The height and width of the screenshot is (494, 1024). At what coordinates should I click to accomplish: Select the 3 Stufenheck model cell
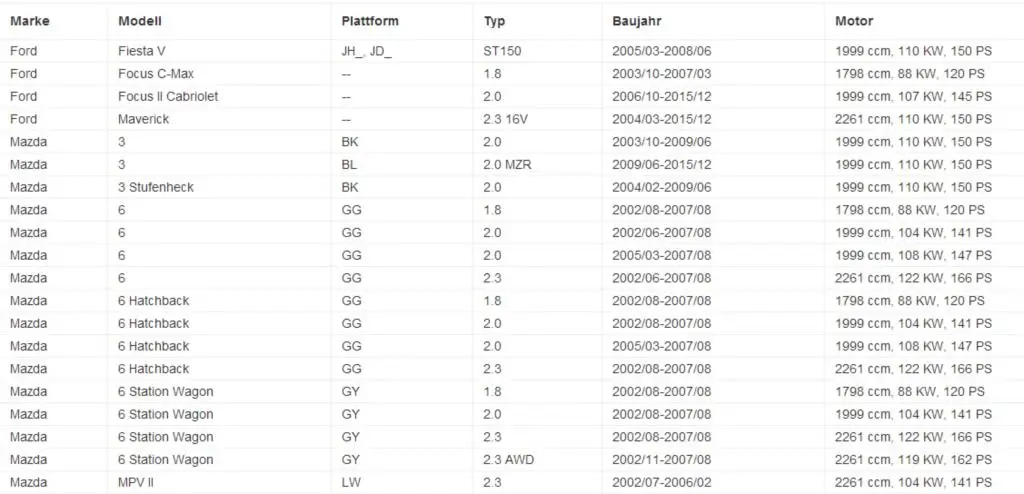pos(156,188)
